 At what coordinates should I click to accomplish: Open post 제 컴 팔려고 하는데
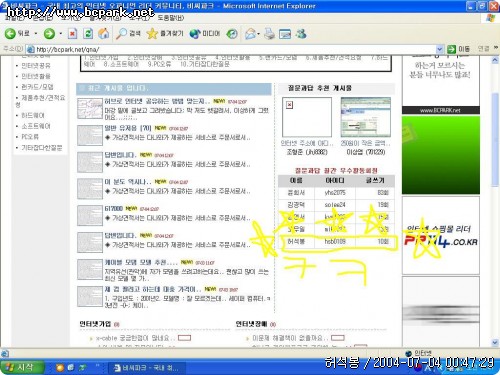[x=153, y=289]
